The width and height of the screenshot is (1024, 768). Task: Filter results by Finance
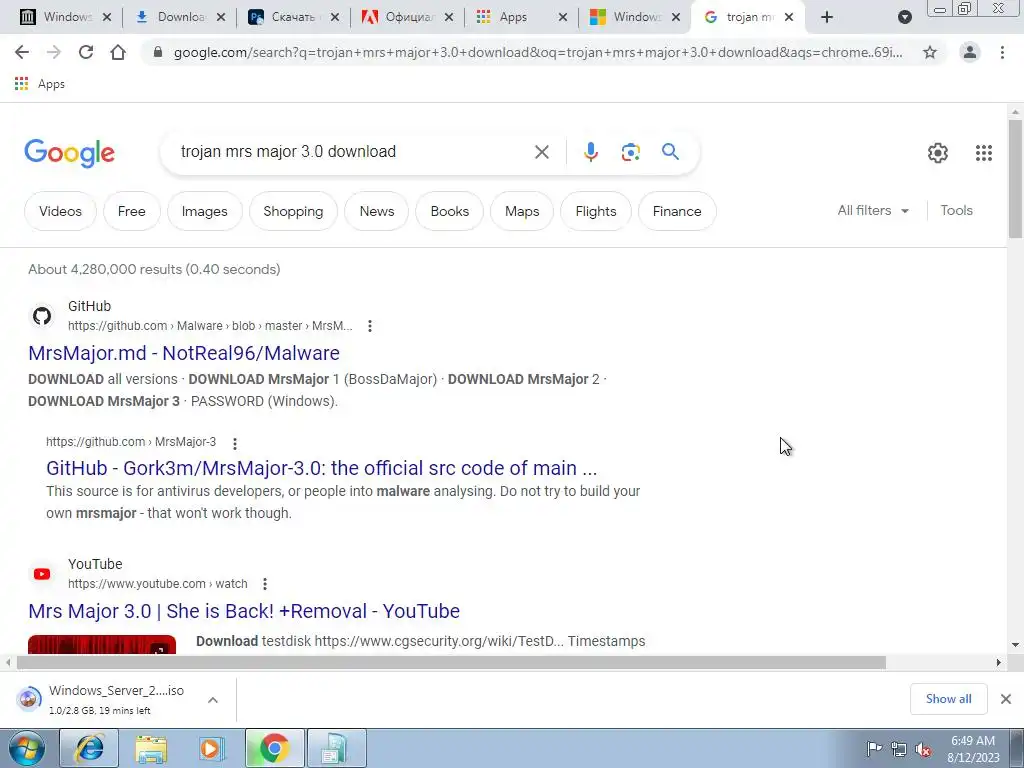[x=677, y=211]
